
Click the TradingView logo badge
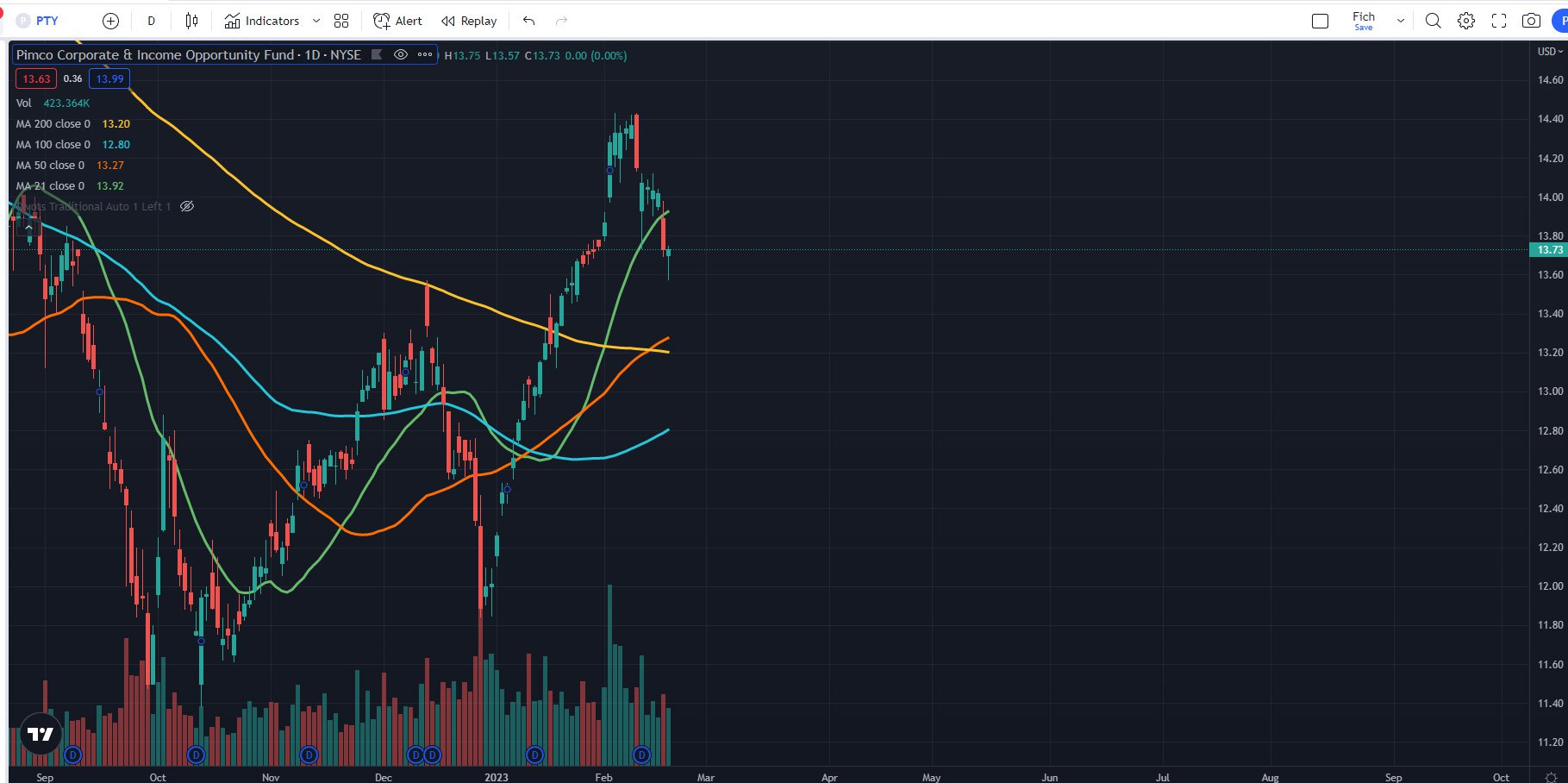[x=40, y=735]
